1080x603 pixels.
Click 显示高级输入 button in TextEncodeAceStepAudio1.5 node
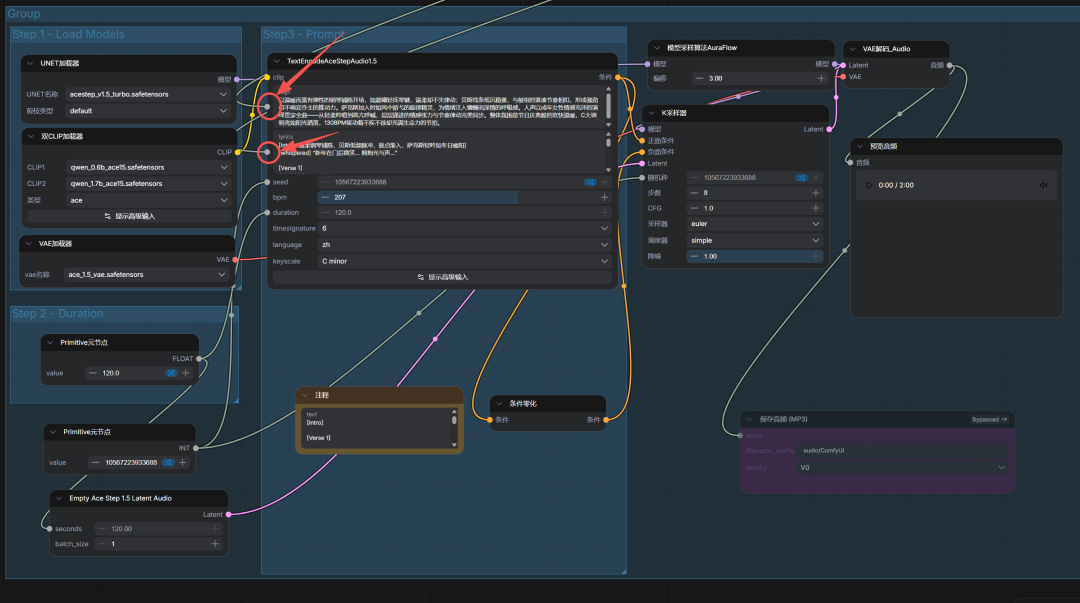tap(441, 277)
